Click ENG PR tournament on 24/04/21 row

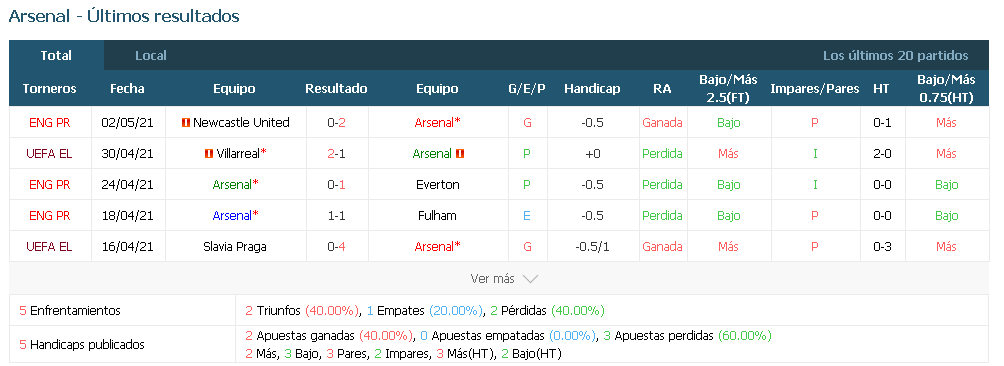(49, 185)
